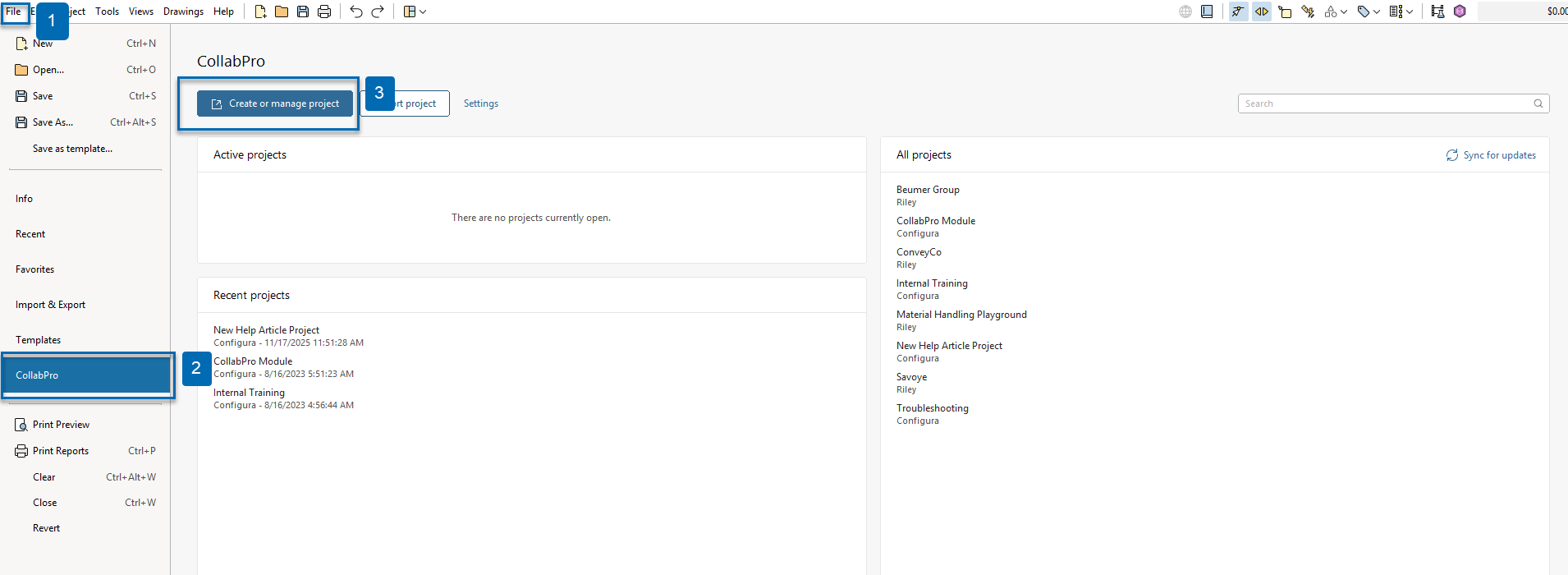1568x575 pixels.
Task: Click the ruler with lightning bolts icon
Action: [1308, 11]
